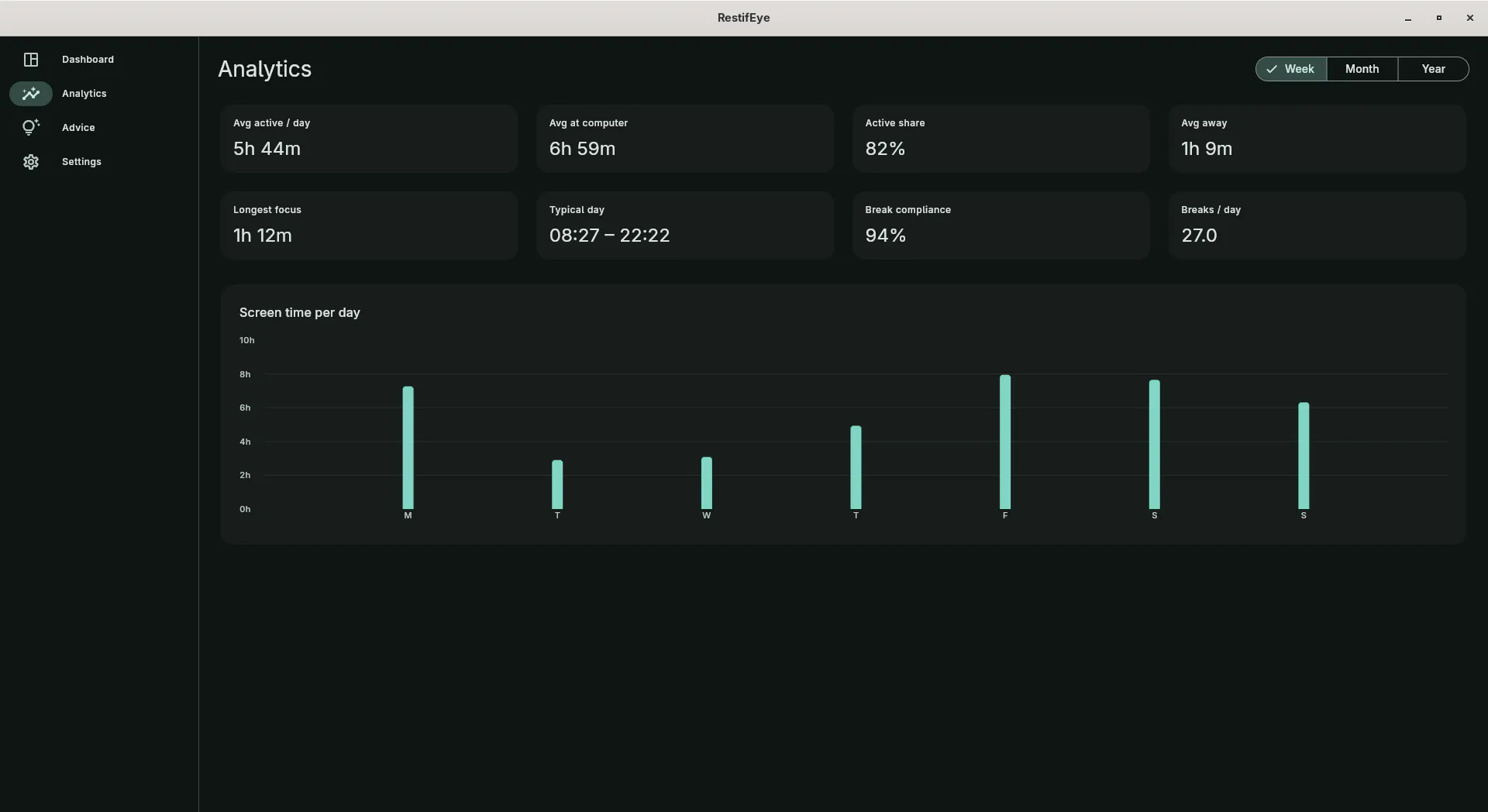Click the Break compliance 94% value
This screenshot has height=812, width=1488.
coord(885,236)
